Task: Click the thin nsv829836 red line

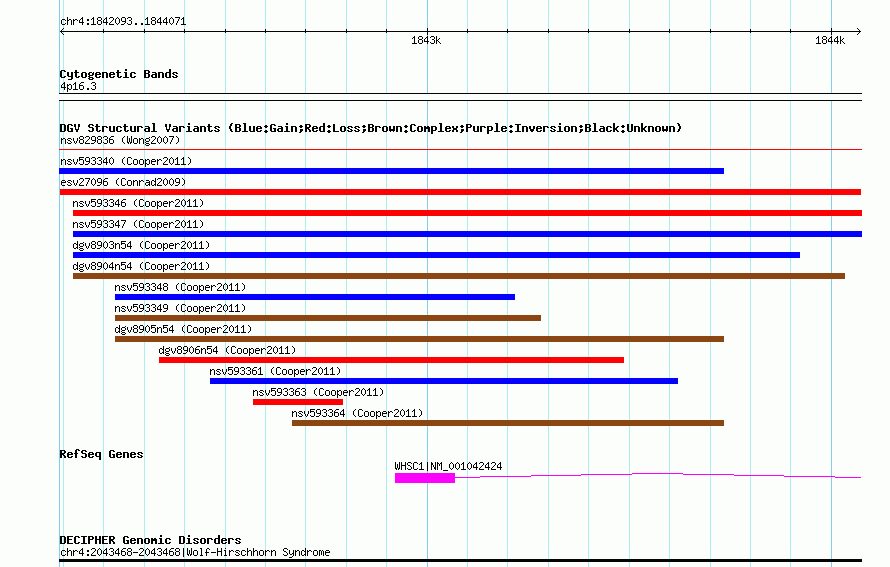Action: [x=460, y=149]
